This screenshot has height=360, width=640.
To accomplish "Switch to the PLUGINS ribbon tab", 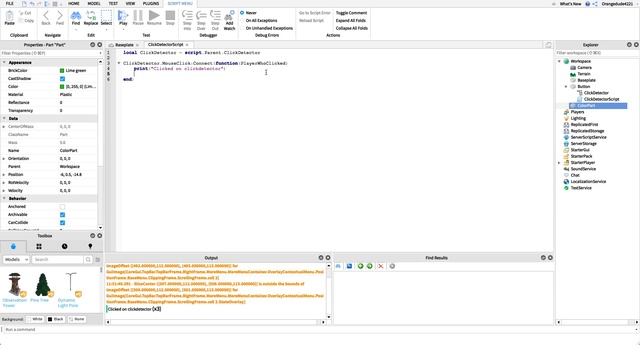I will pyautogui.click(x=151, y=3).
